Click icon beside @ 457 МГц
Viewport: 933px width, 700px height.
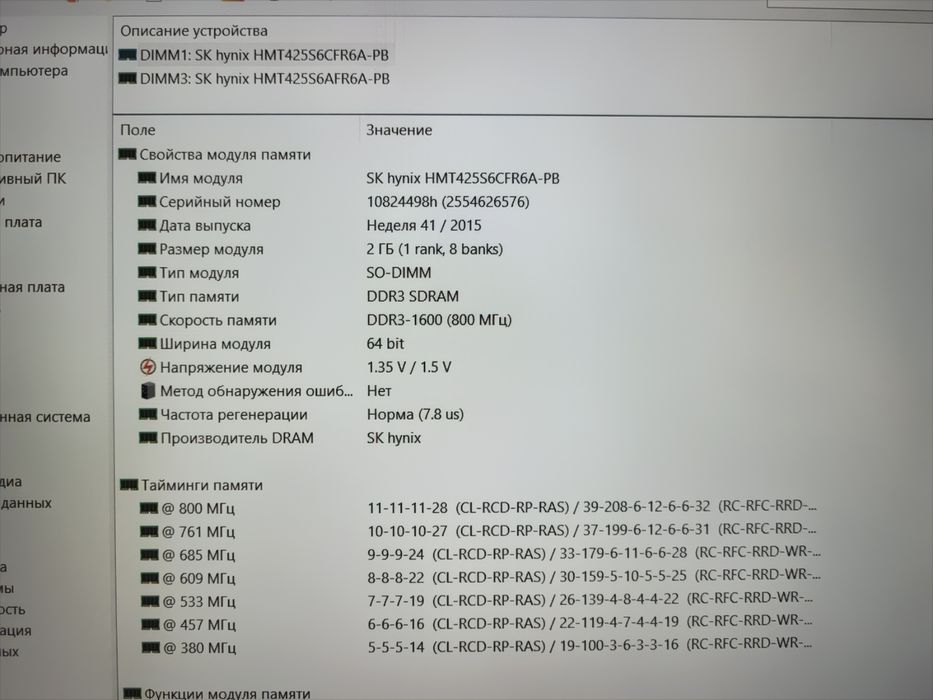151,624
